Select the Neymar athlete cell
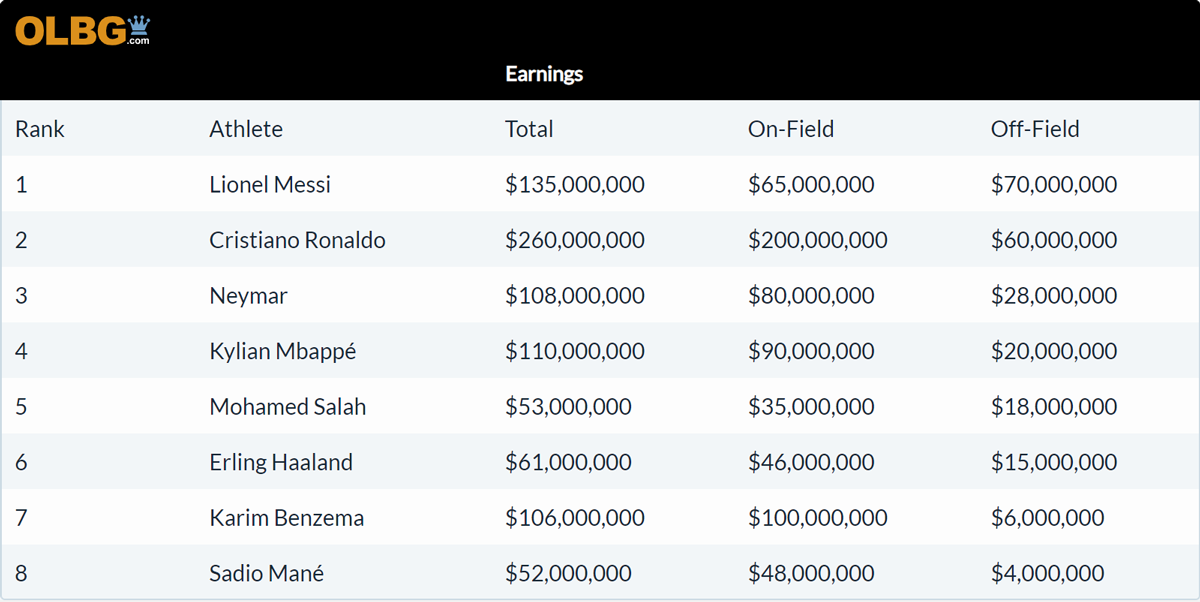This screenshot has width=1200, height=602. (248, 296)
